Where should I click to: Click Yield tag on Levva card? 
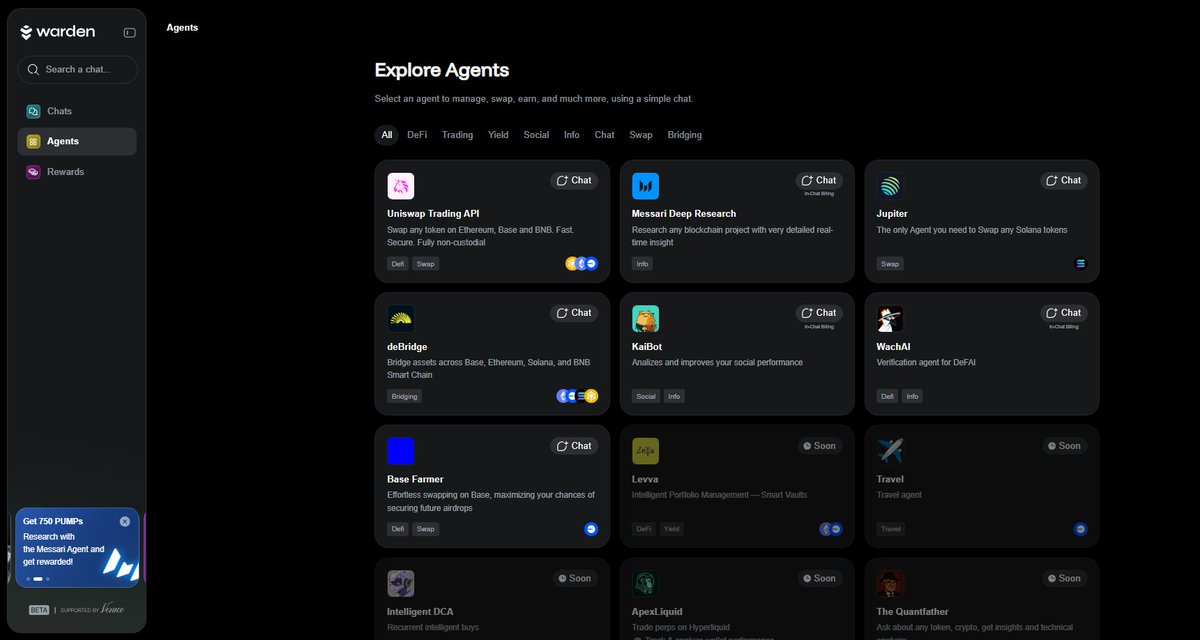[672, 529]
